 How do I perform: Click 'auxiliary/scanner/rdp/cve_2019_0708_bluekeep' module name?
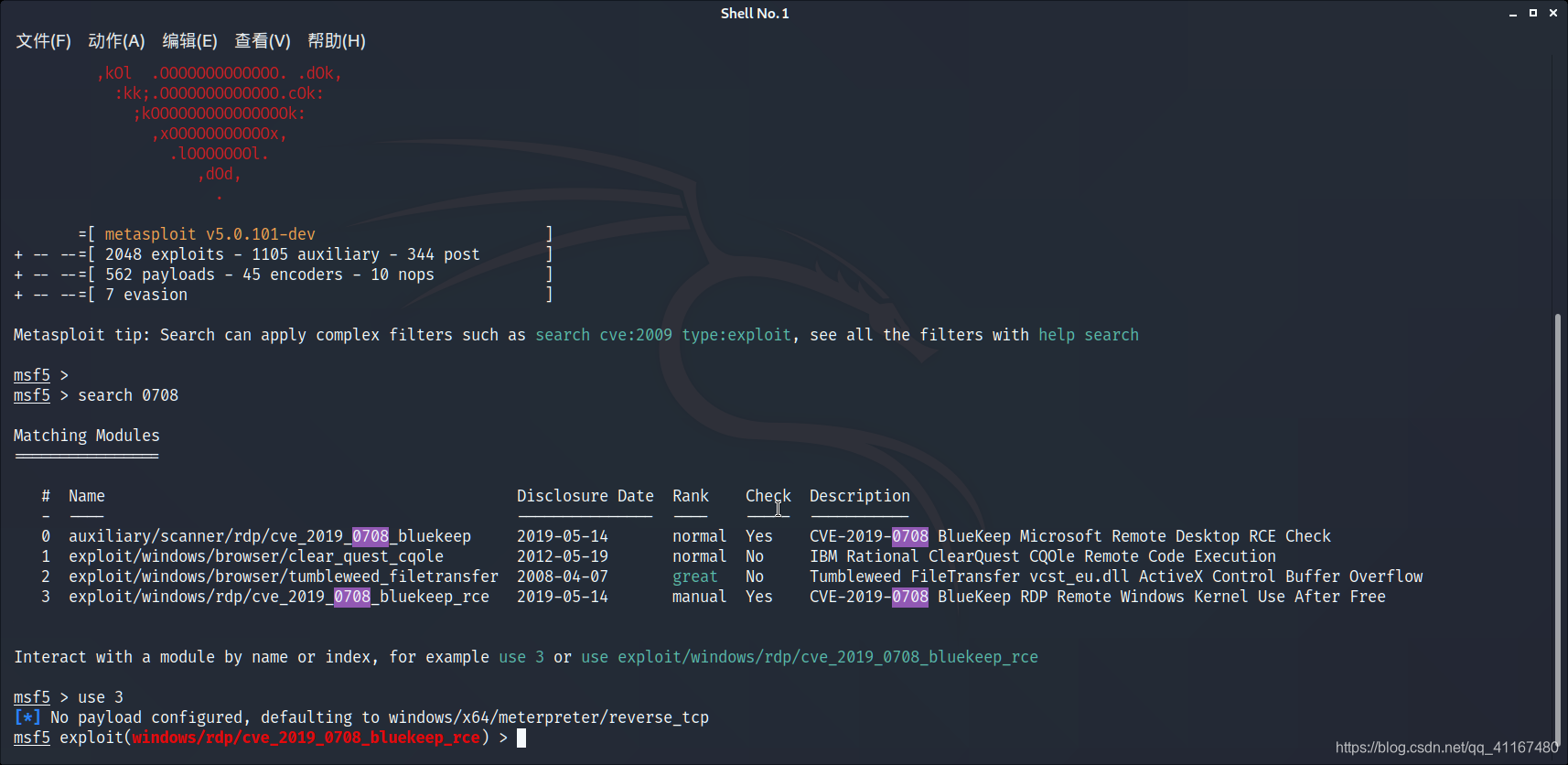click(x=270, y=536)
